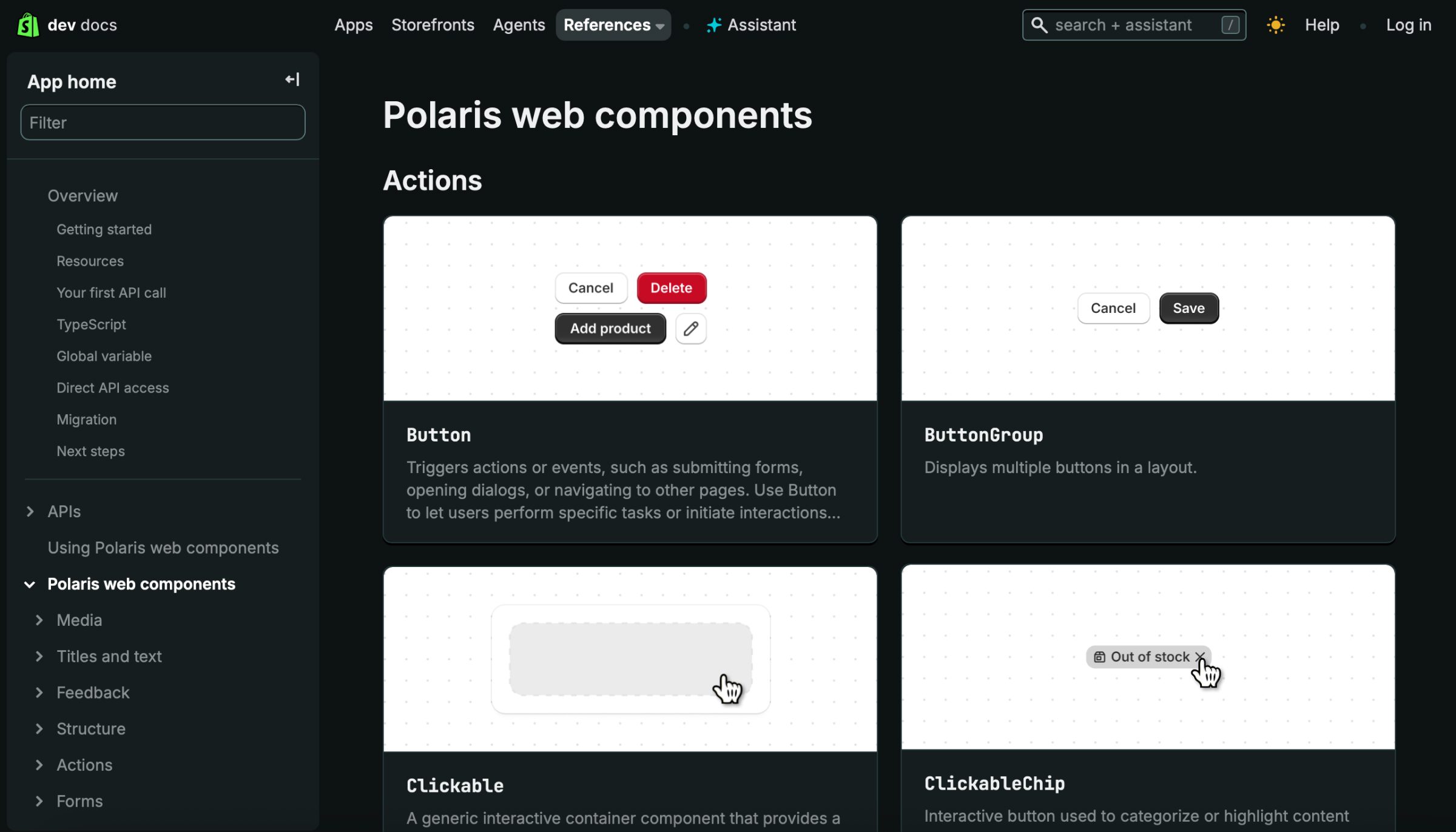Expand the APIs section

click(30, 512)
